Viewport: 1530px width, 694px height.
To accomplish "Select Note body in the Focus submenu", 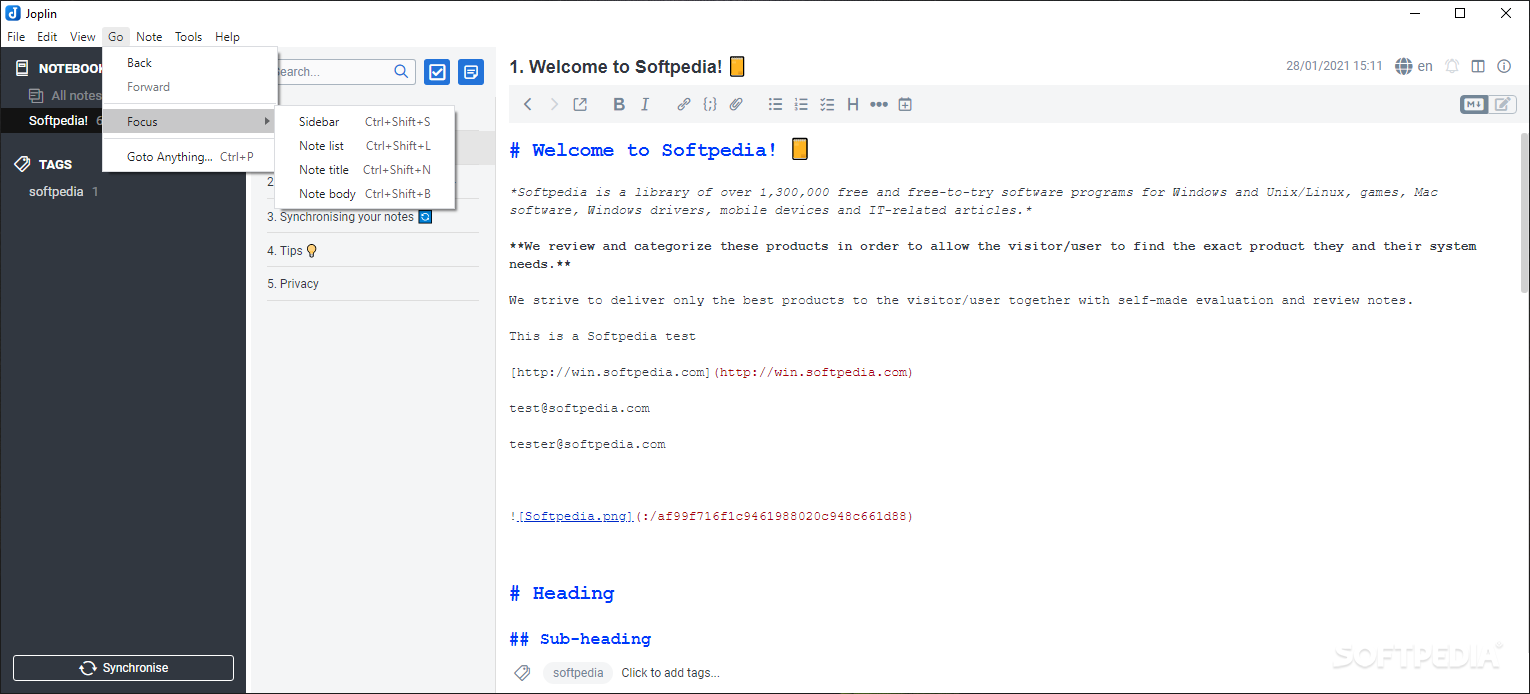I will pos(365,194).
